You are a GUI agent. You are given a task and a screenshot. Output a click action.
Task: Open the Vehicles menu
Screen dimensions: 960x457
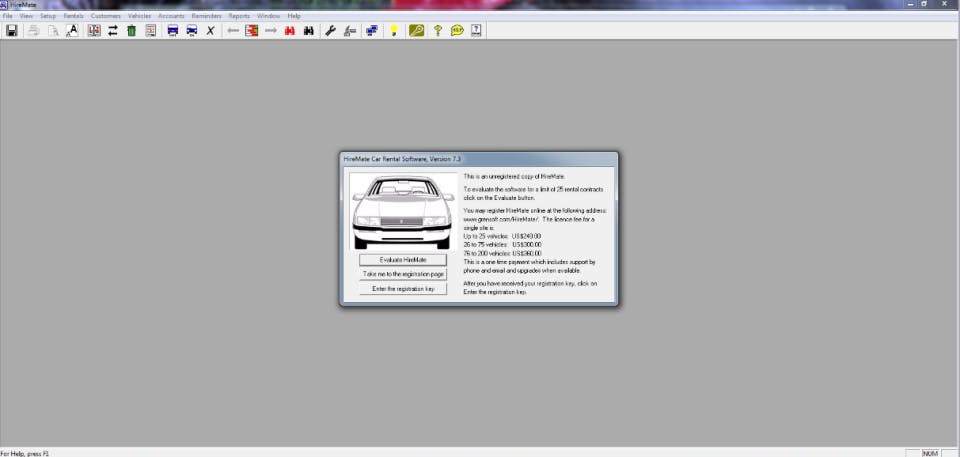click(140, 16)
